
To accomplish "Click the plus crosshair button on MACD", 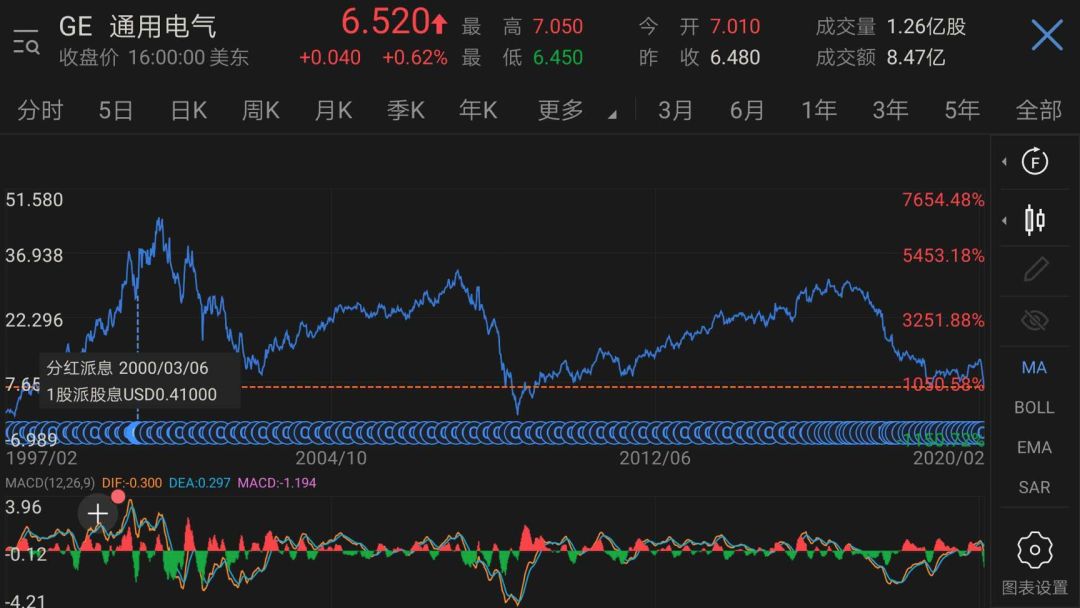I will [98, 514].
